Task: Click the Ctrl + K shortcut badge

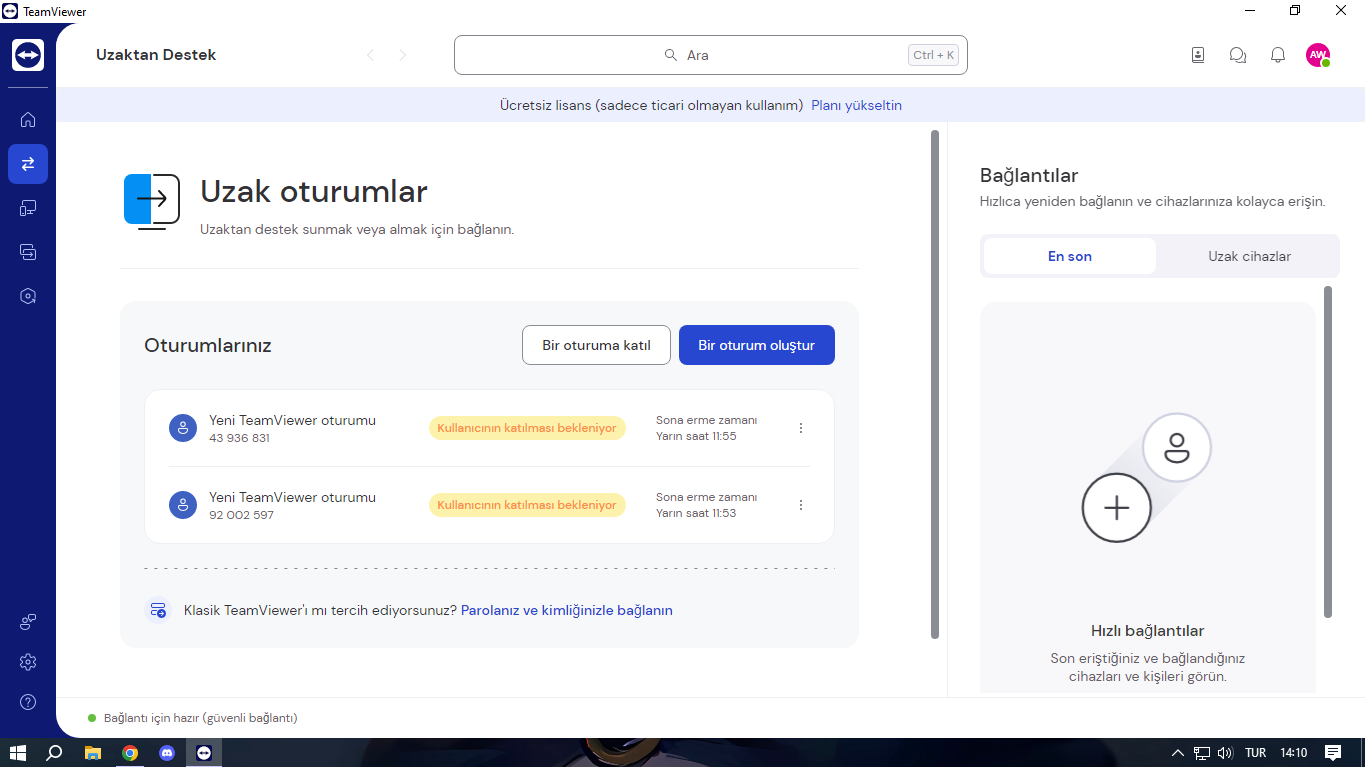Action: 934,55
